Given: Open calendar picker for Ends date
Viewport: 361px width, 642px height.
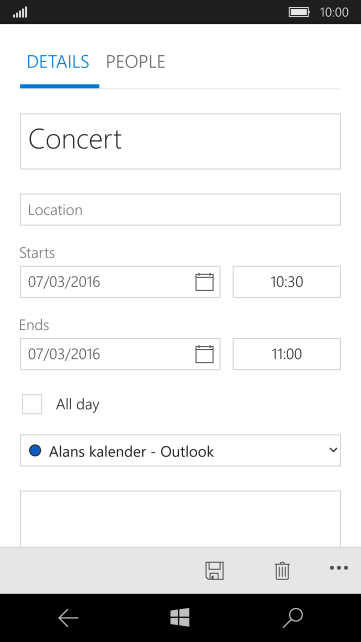Looking at the screenshot, I should (x=204, y=354).
